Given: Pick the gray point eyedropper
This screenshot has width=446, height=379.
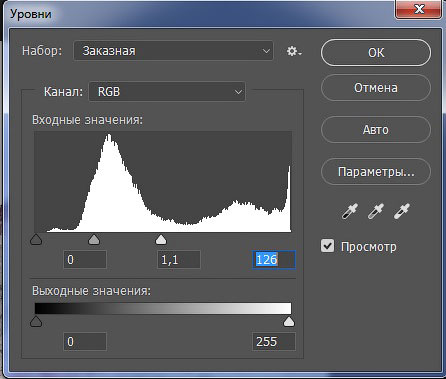Looking at the screenshot, I should pyautogui.click(x=376, y=211).
